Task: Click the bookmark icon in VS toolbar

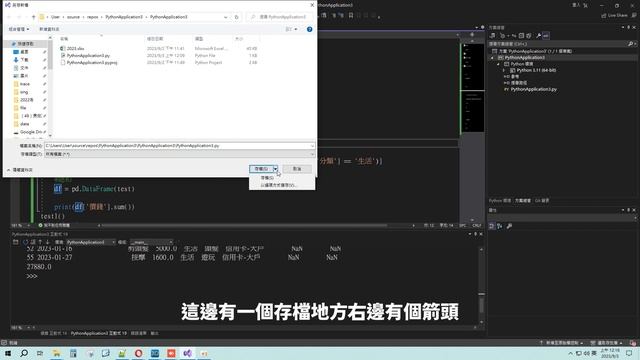Action: (350, 16)
